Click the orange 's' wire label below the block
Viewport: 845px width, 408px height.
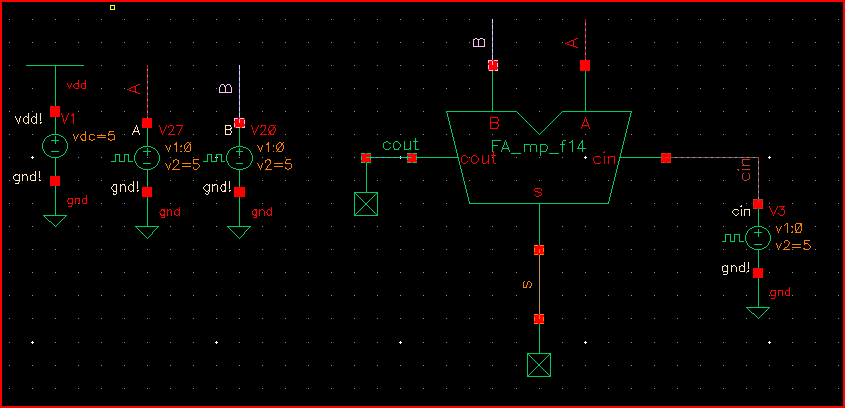[x=528, y=284]
